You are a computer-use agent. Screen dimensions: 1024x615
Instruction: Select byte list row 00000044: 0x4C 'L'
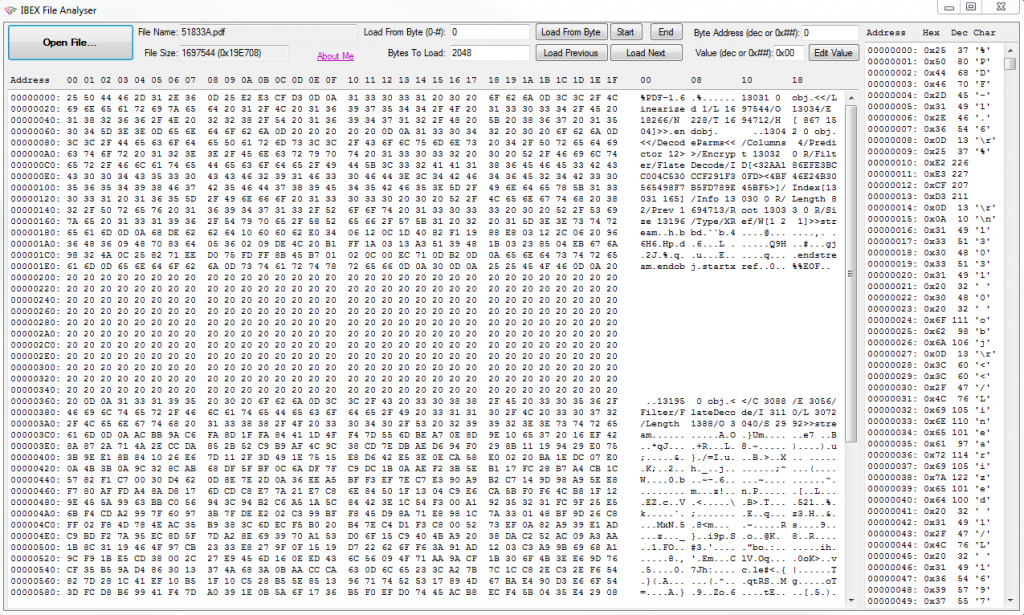coord(930,544)
